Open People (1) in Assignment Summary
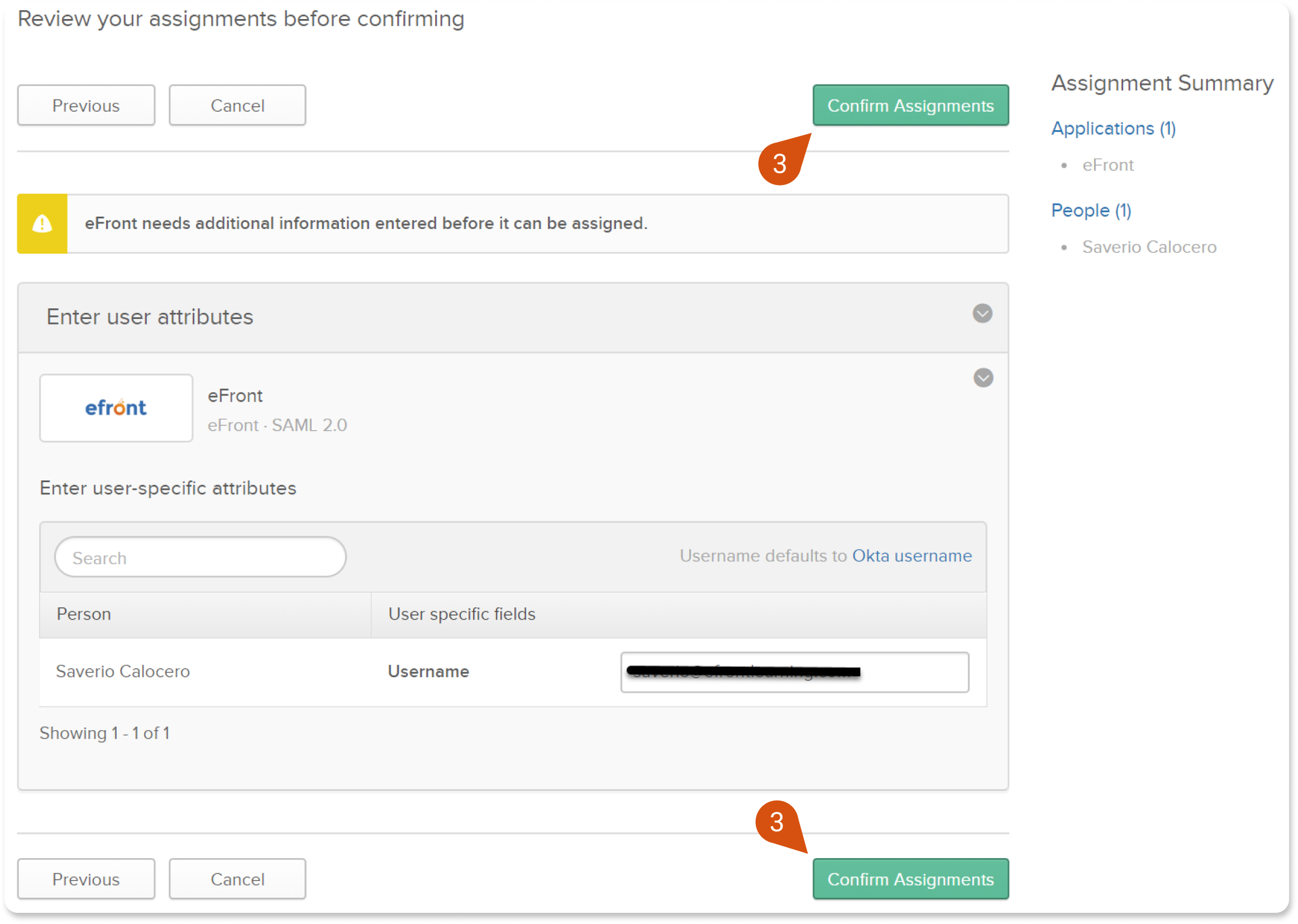 click(1091, 211)
